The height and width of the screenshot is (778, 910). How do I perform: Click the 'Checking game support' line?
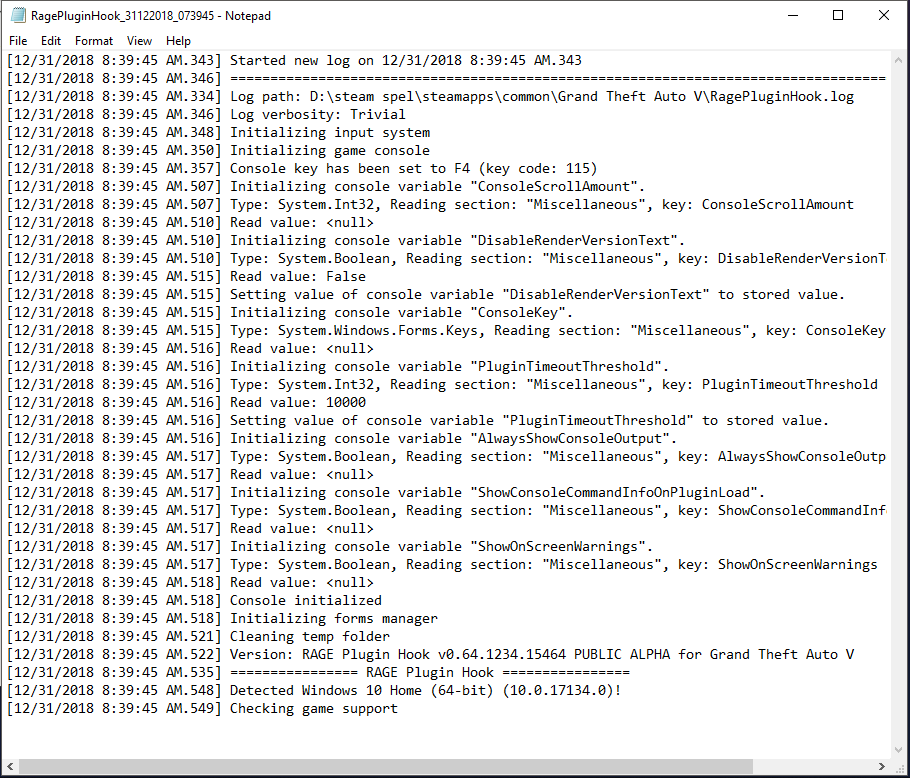(203, 708)
